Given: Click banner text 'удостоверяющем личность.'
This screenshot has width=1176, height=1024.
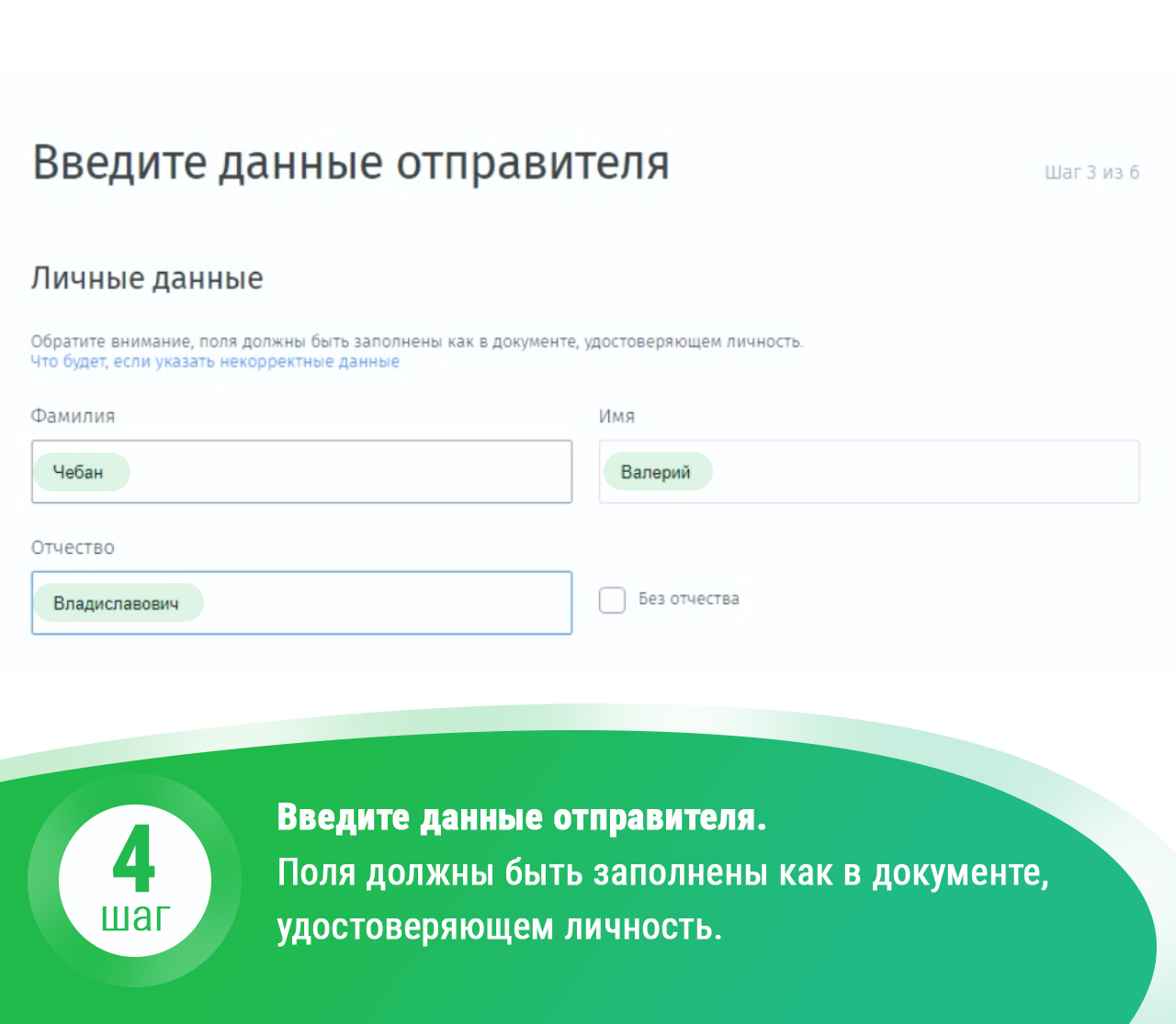Looking at the screenshot, I should [500, 927].
